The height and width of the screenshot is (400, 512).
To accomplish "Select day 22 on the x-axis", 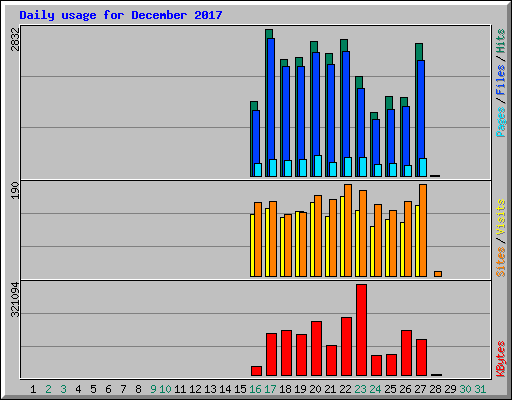I will (x=345, y=389).
